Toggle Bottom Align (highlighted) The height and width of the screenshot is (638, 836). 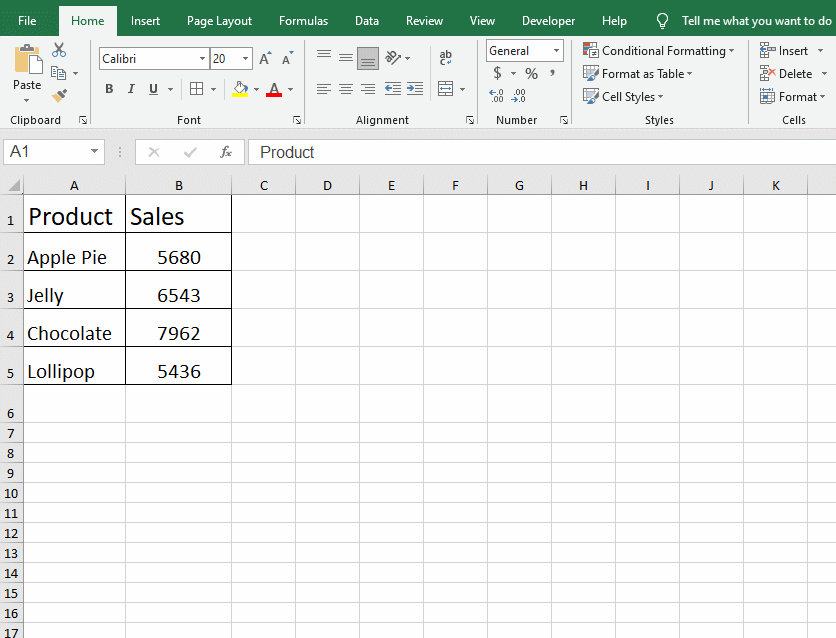368,58
